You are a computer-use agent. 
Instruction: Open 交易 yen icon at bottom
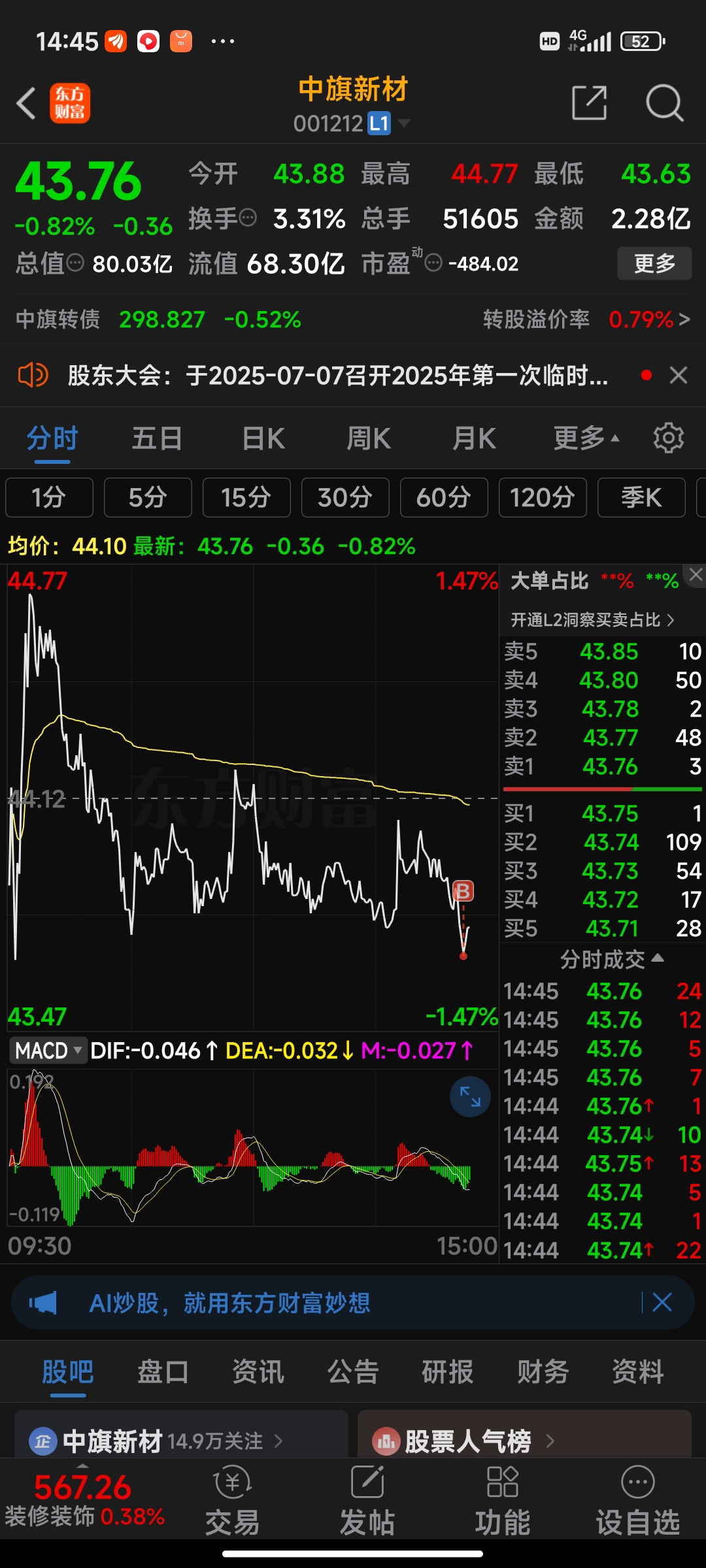pyautogui.click(x=232, y=1481)
